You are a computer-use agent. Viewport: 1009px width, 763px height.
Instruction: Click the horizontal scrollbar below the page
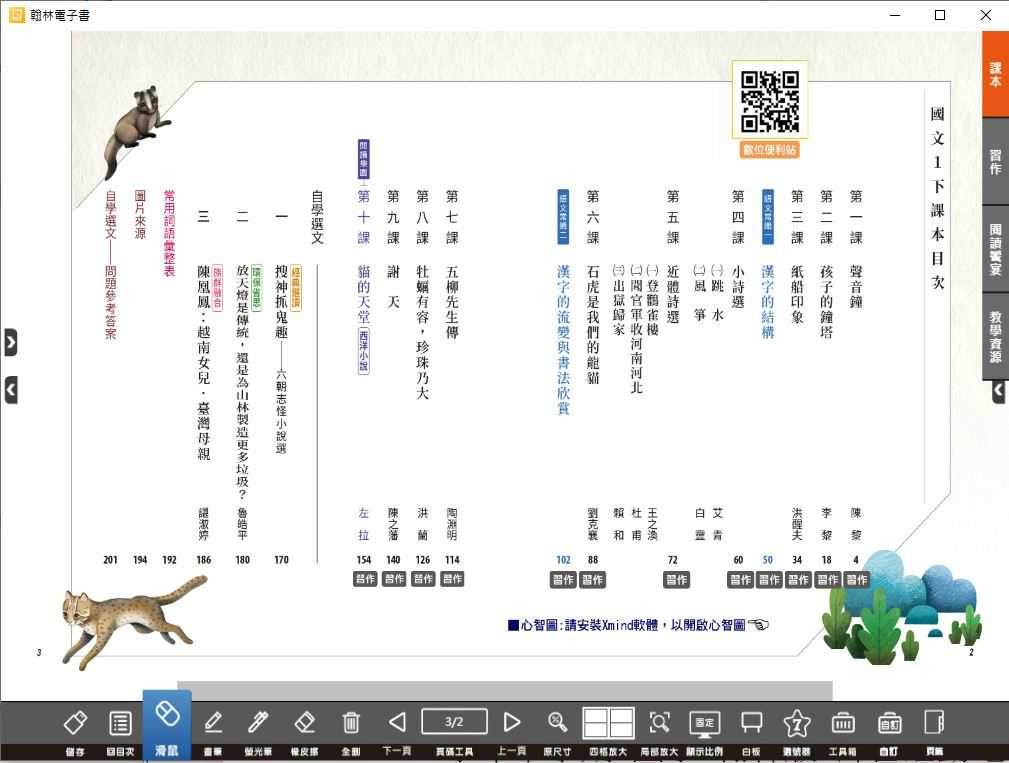point(504,690)
